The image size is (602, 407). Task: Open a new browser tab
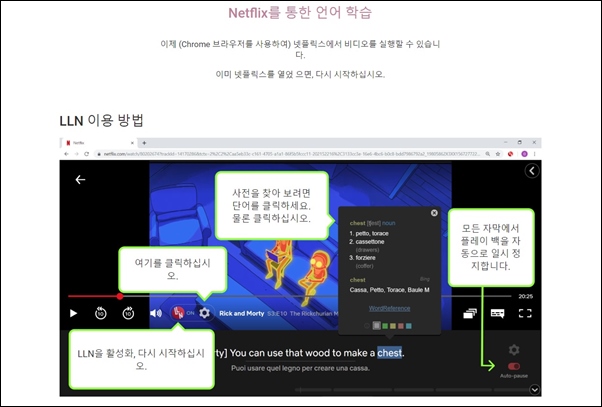[144, 143]
